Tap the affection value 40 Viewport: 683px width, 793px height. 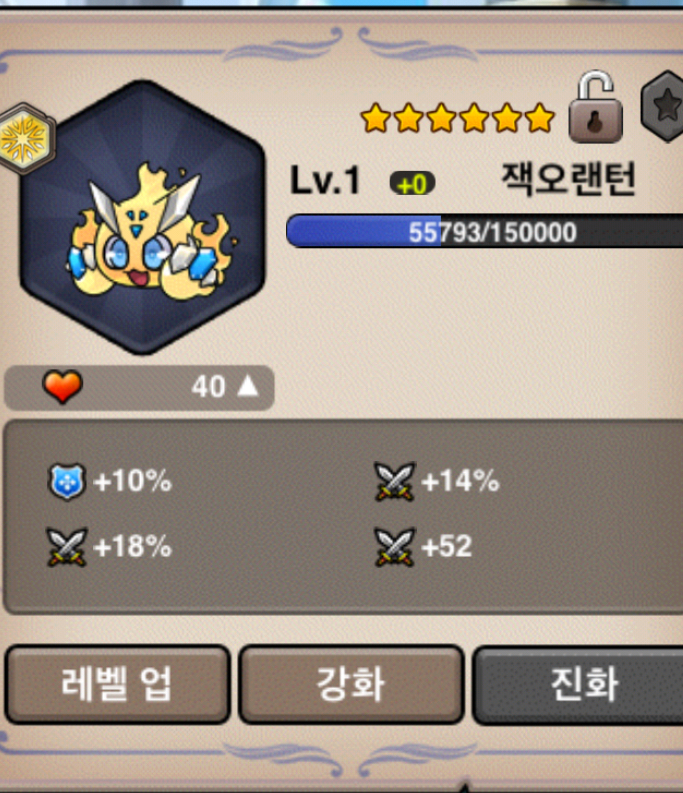tap(208, 386)
